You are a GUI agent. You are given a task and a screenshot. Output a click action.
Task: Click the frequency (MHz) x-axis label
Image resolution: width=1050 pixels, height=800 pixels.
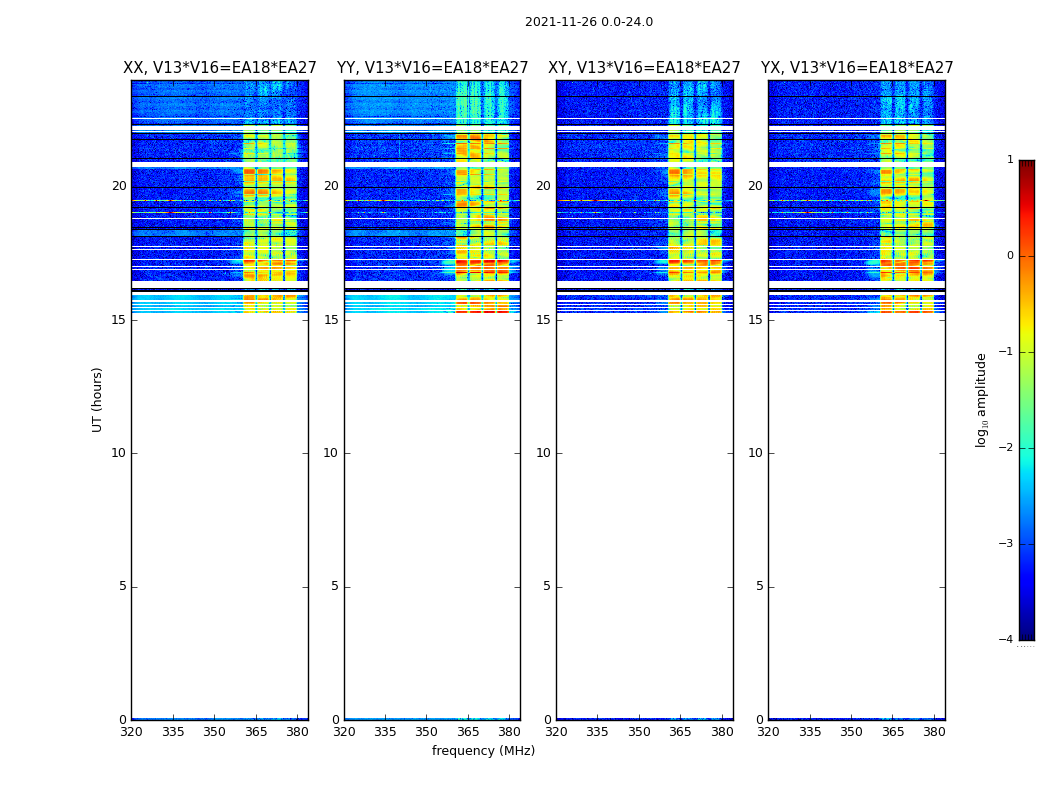pyautogui.click(x=483, y=751)
